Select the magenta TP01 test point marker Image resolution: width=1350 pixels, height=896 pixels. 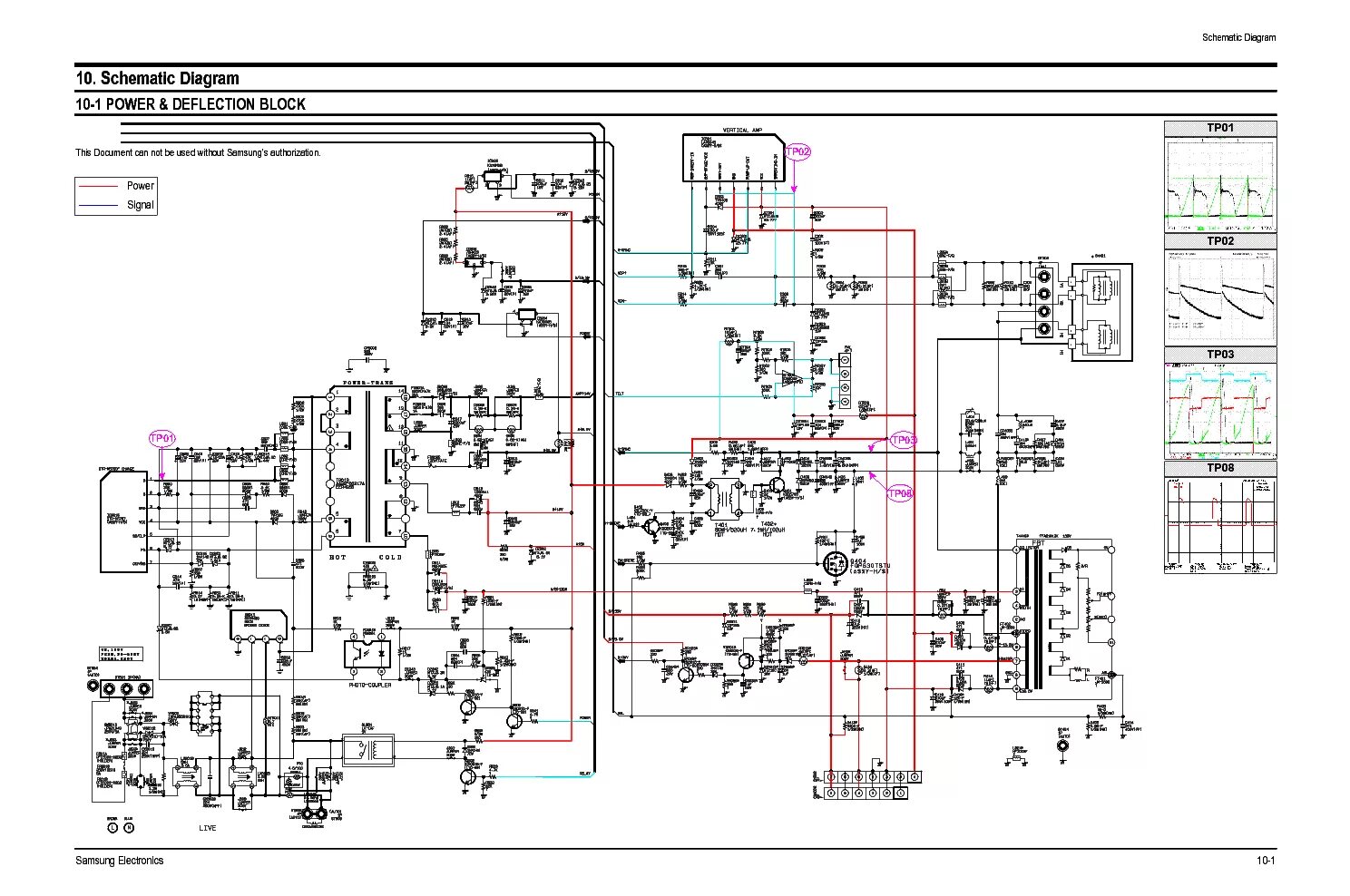click(162, 439)
